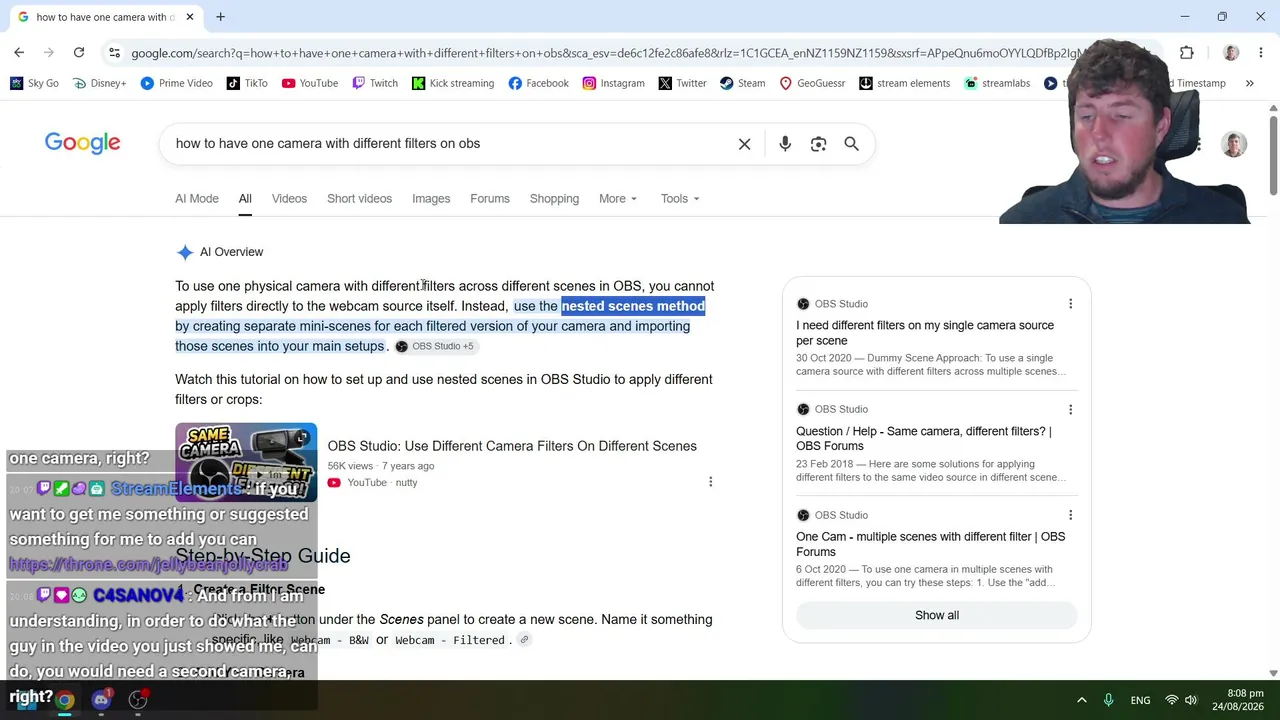Open options for 'Same camera, different filters?' result
Screen dimensions: 1280x720
click(x=1070, y=409)
